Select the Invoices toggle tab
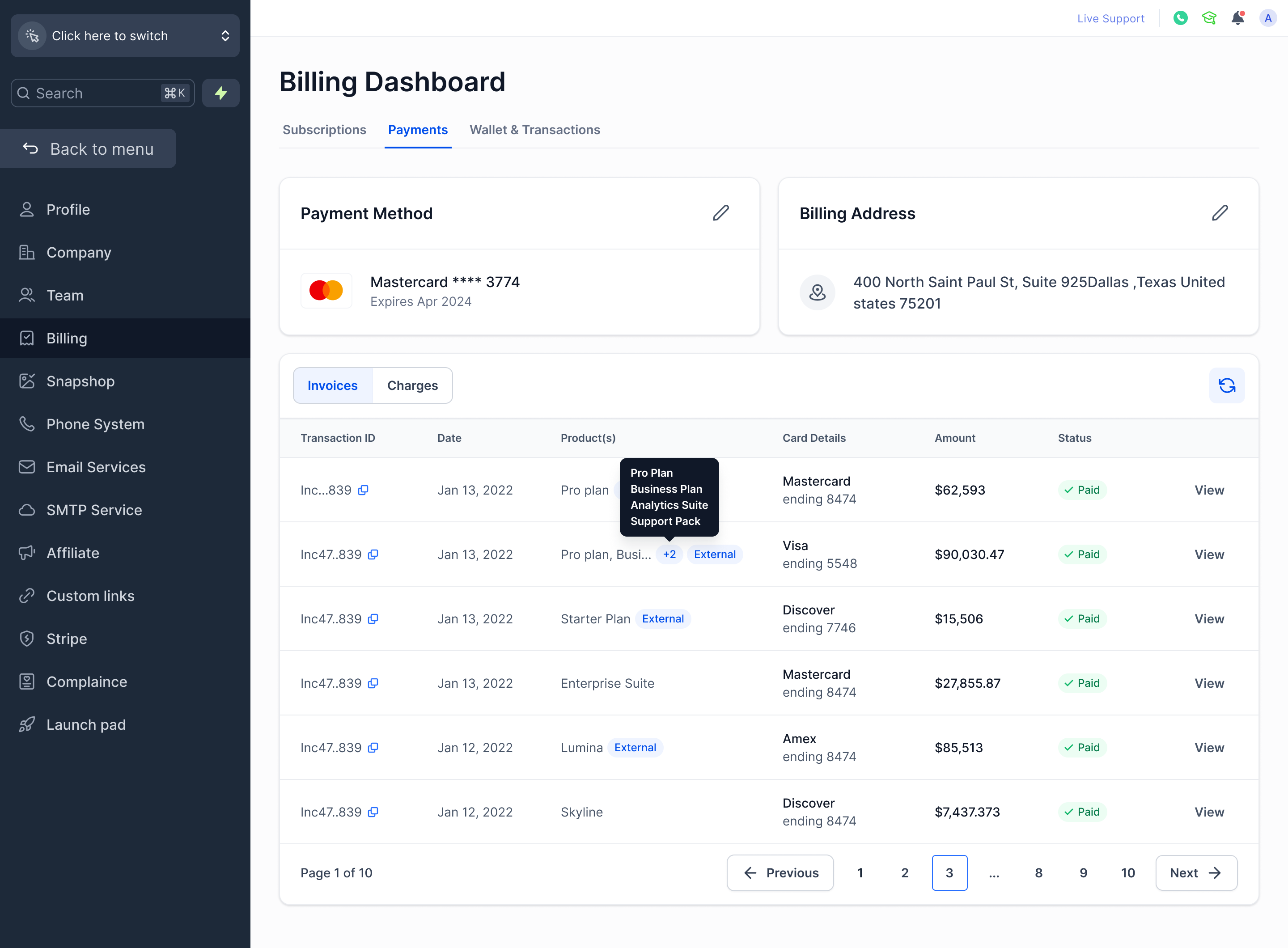This screenshot has width=1288, height=948. [332, 385]
